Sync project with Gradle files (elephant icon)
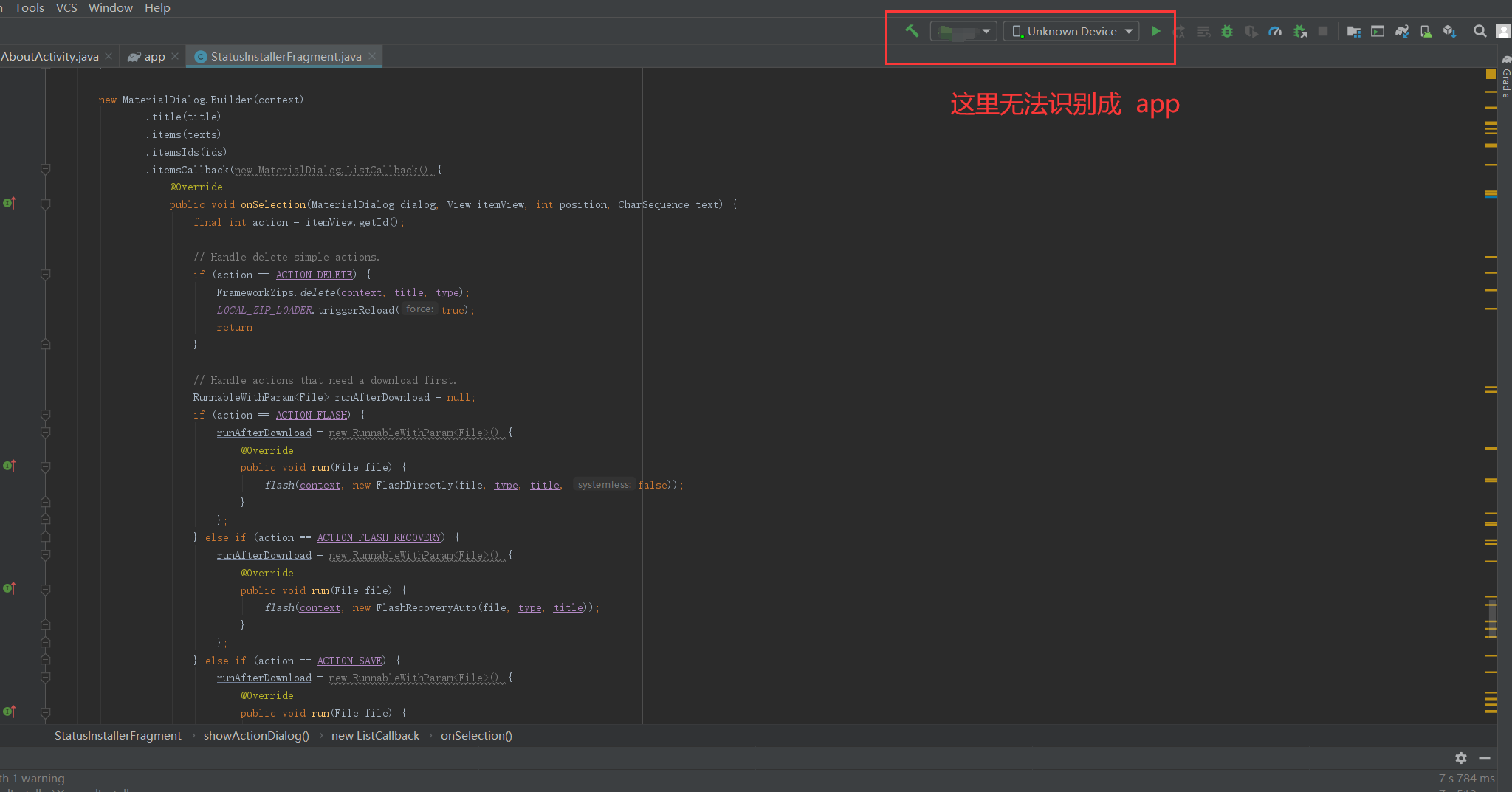Screen dimensions: 1512x792 [x=1402, y=31]
